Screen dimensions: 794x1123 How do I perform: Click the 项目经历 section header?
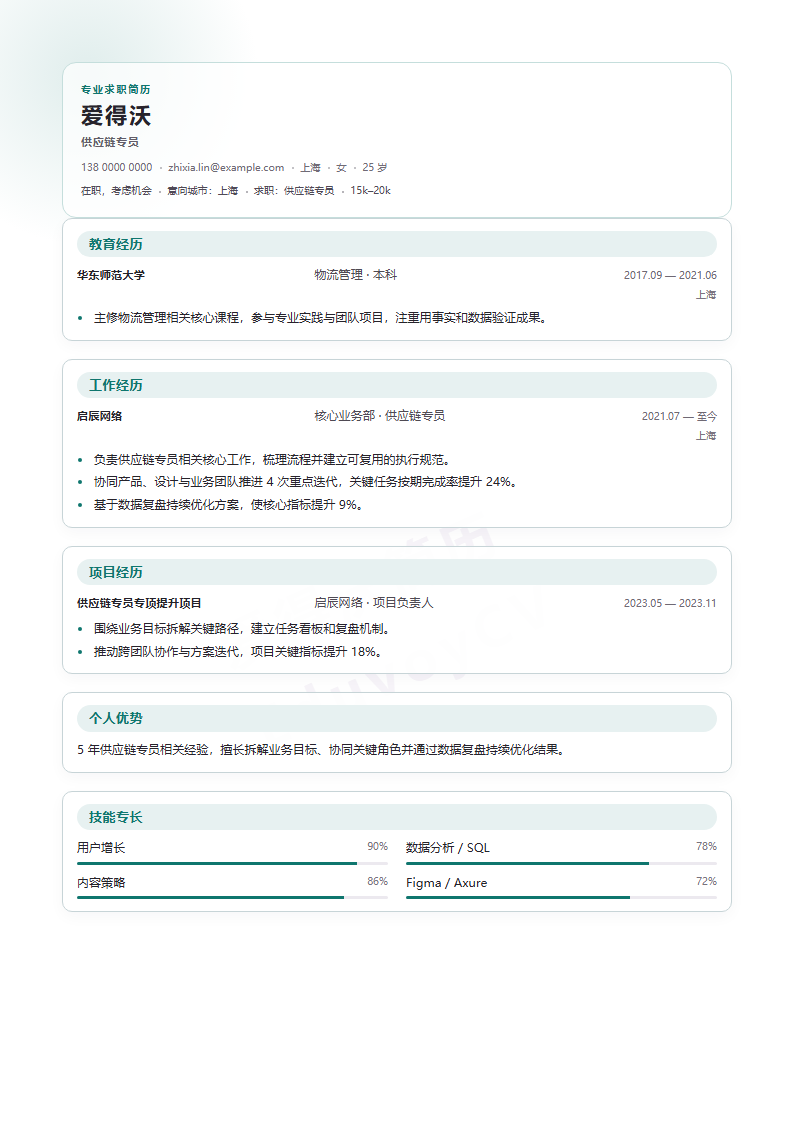[397, 572]
